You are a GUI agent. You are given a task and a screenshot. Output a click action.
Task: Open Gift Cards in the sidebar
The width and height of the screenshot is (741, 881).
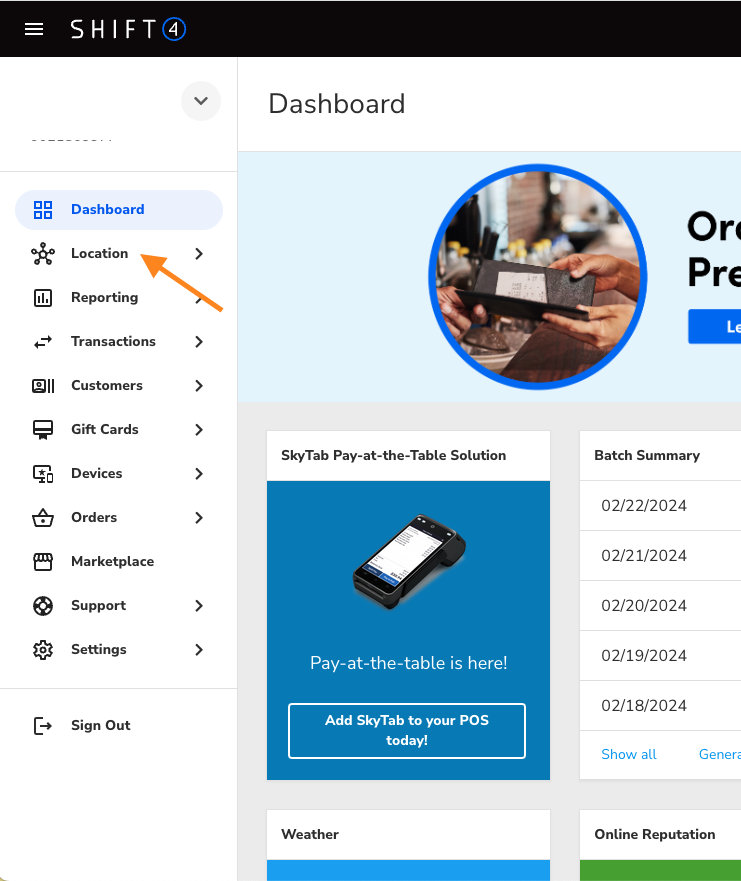click(x=104, y=429)
